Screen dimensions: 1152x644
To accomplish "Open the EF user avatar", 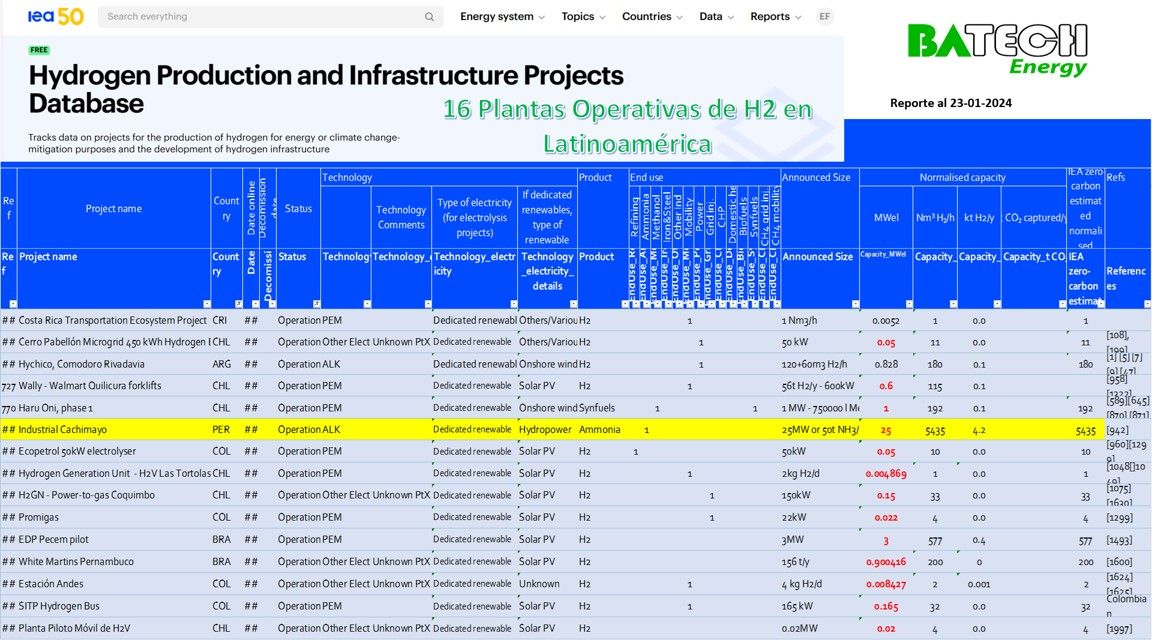I will pos(825,16).
